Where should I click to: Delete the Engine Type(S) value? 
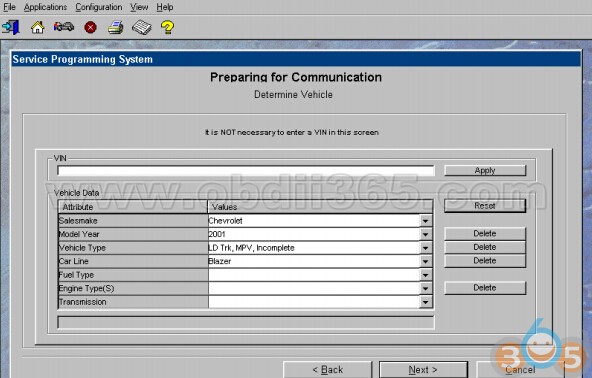point(485,288)
